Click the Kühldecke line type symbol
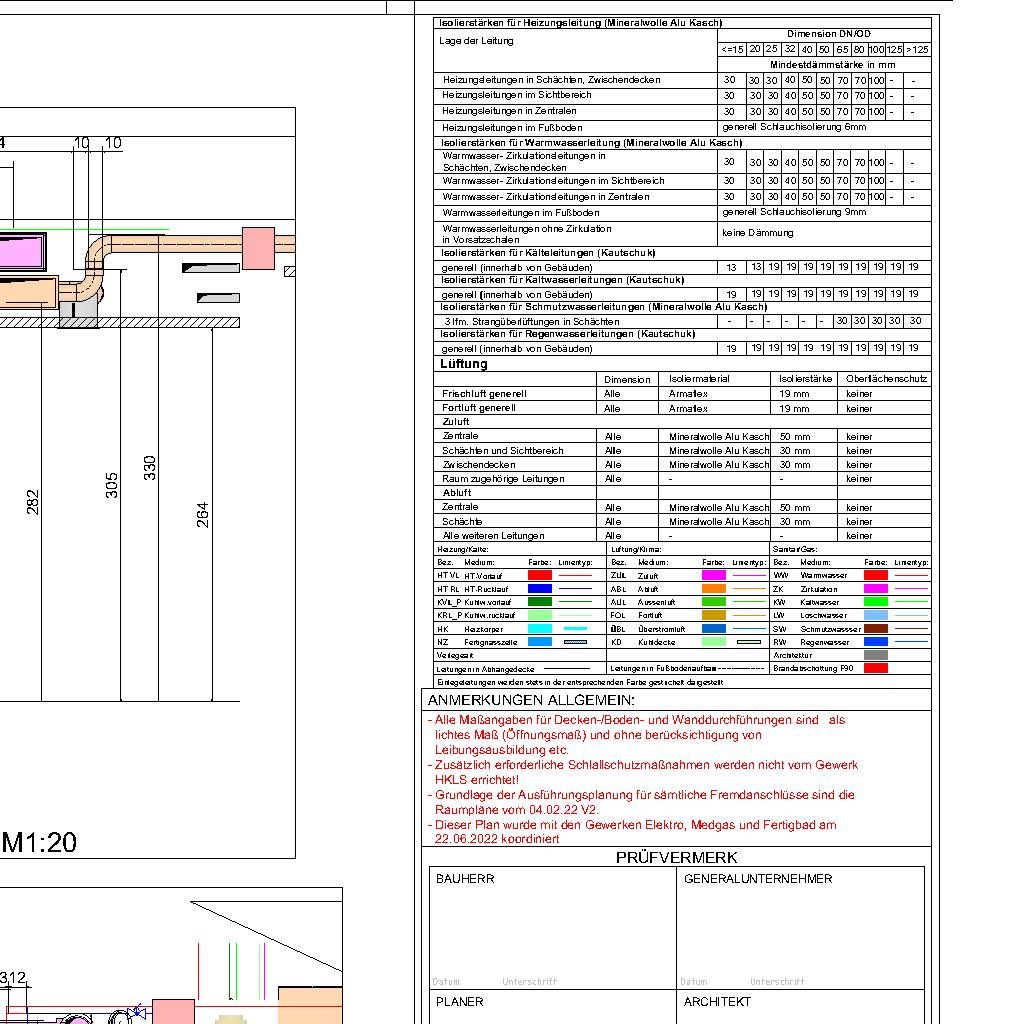 (748, 642)
